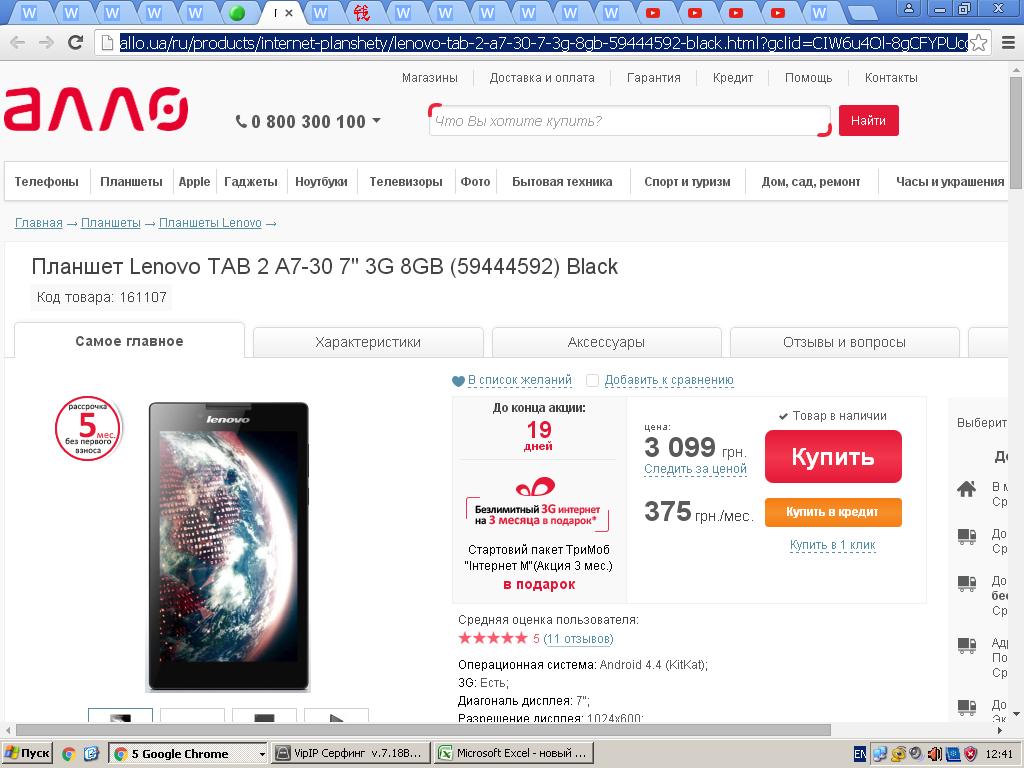The width and height of the screenshot is (1024, 768).
Task: Click vertical scrollbar down arrow
Action: (x=1016, y=714)
